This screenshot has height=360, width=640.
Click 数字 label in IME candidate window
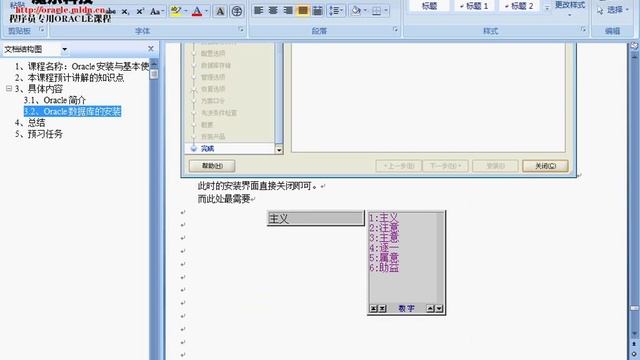click(x=406, y=309)
